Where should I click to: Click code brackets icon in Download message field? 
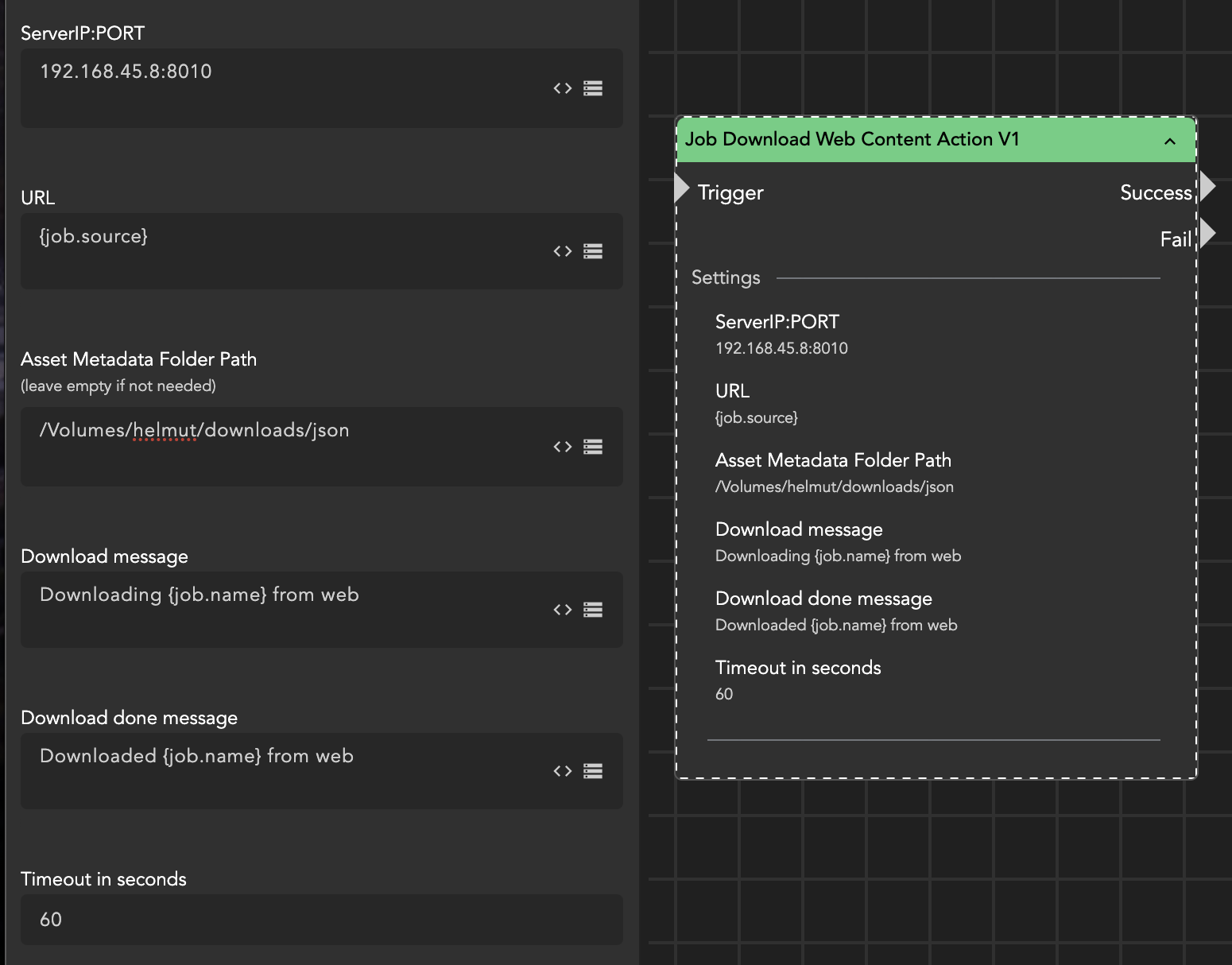tap(563, 610)
